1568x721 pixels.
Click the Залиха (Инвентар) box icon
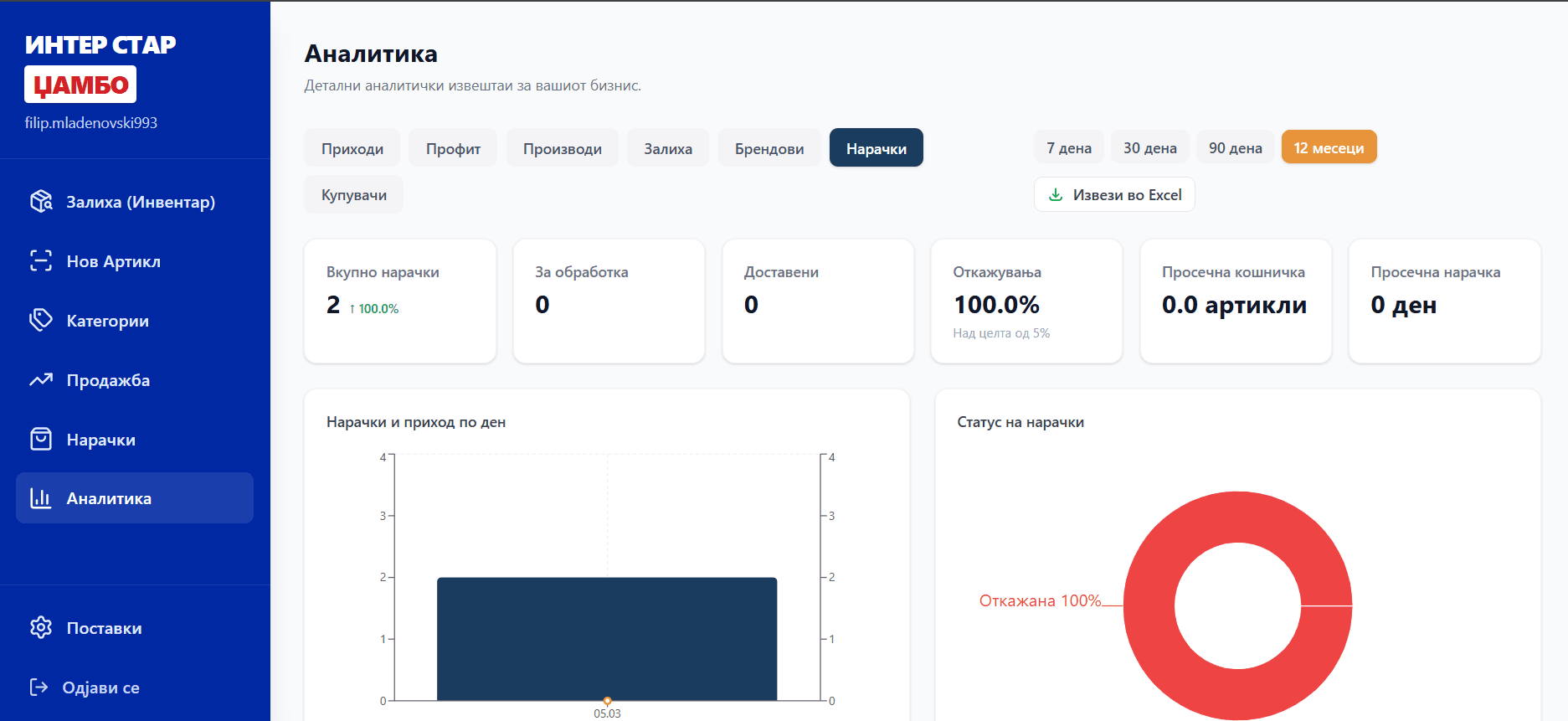point(41,201)
